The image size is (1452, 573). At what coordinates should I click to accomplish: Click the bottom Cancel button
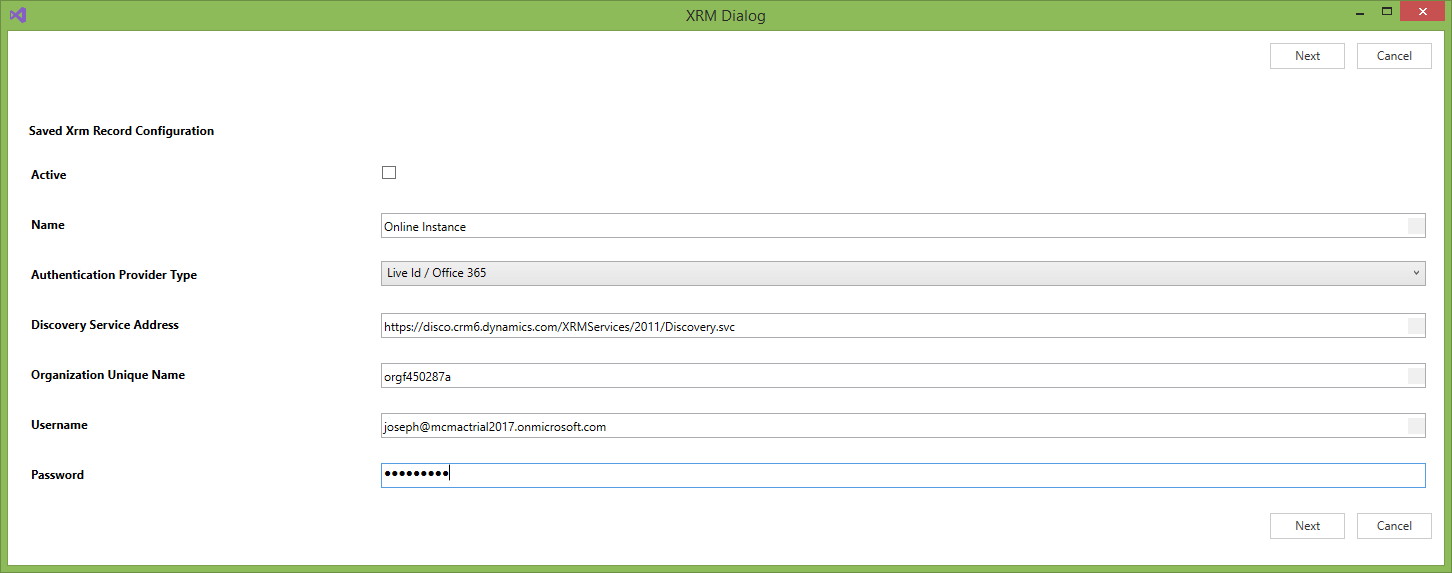click(1394, 526)
